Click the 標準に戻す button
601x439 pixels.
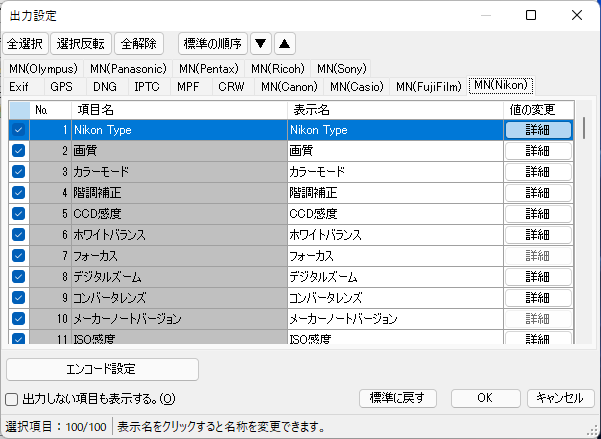(398, 398)
